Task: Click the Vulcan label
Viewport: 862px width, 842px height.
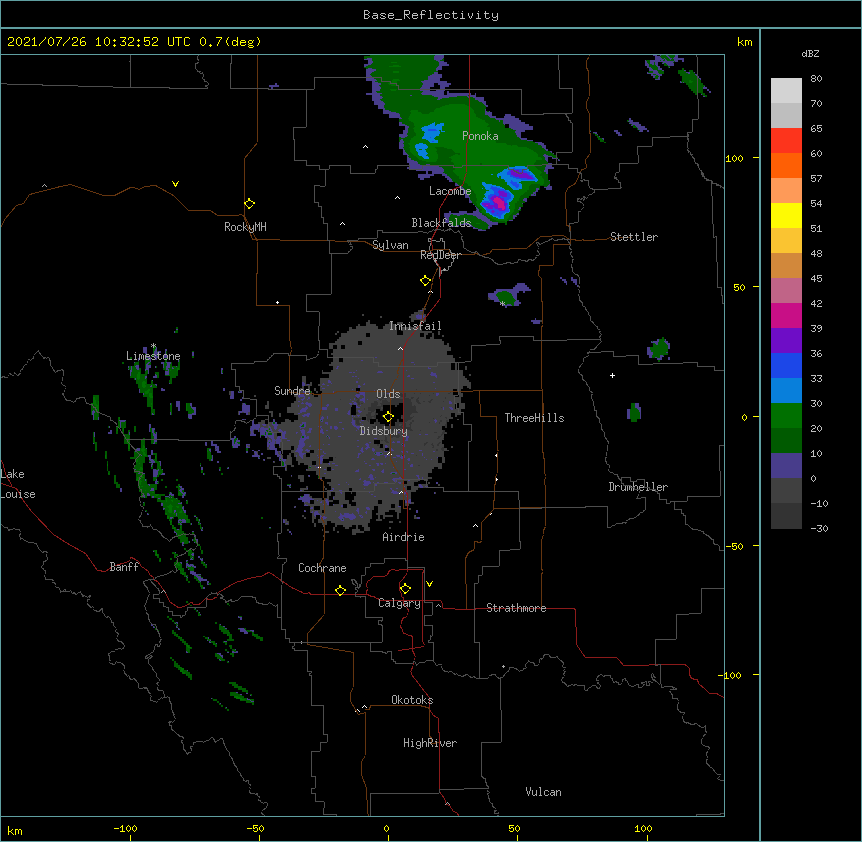Action: 543,792
